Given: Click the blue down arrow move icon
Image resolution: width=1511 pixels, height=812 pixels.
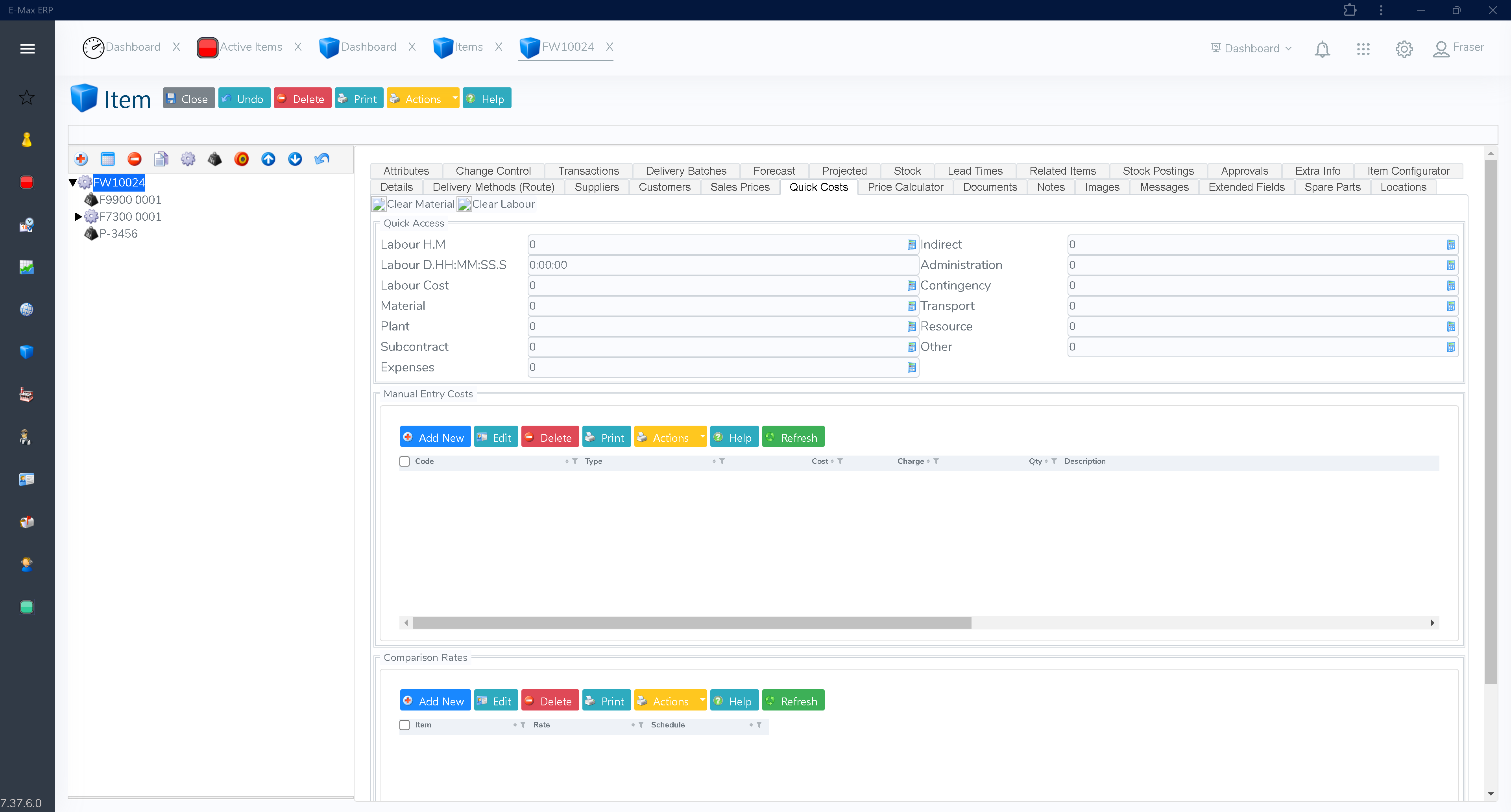Looking at the screenshot, I should pos(295,159).
